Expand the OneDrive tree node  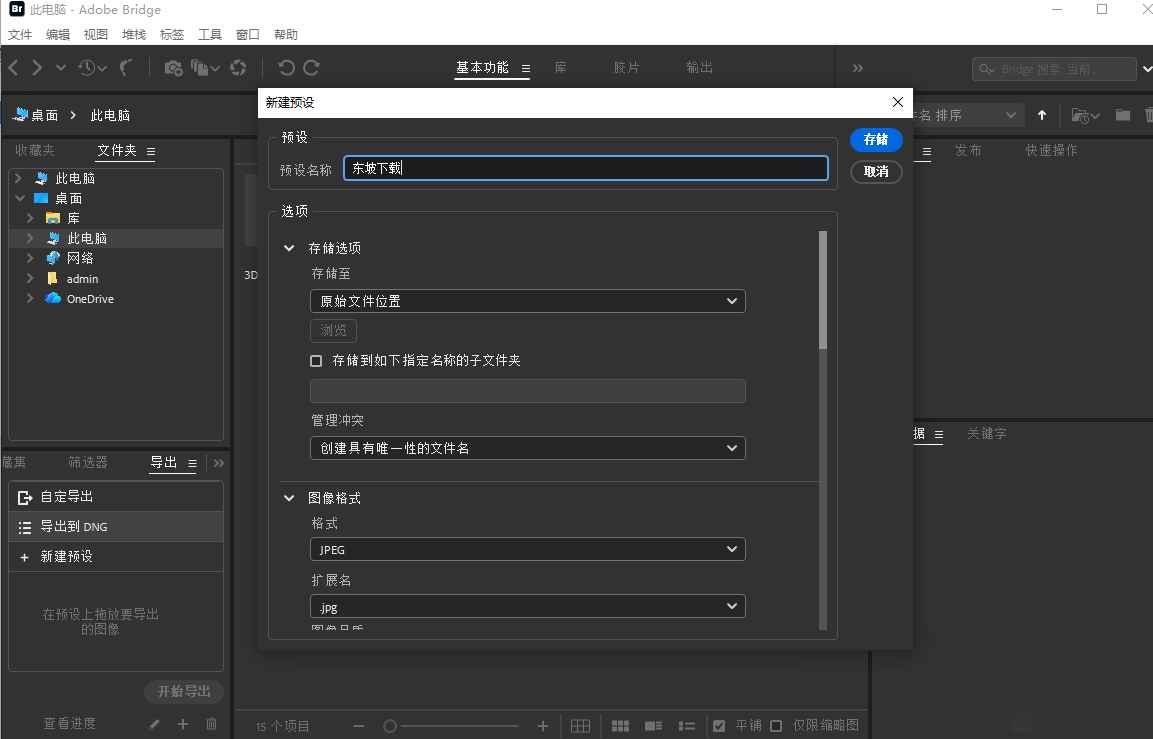tap(30, 299)
